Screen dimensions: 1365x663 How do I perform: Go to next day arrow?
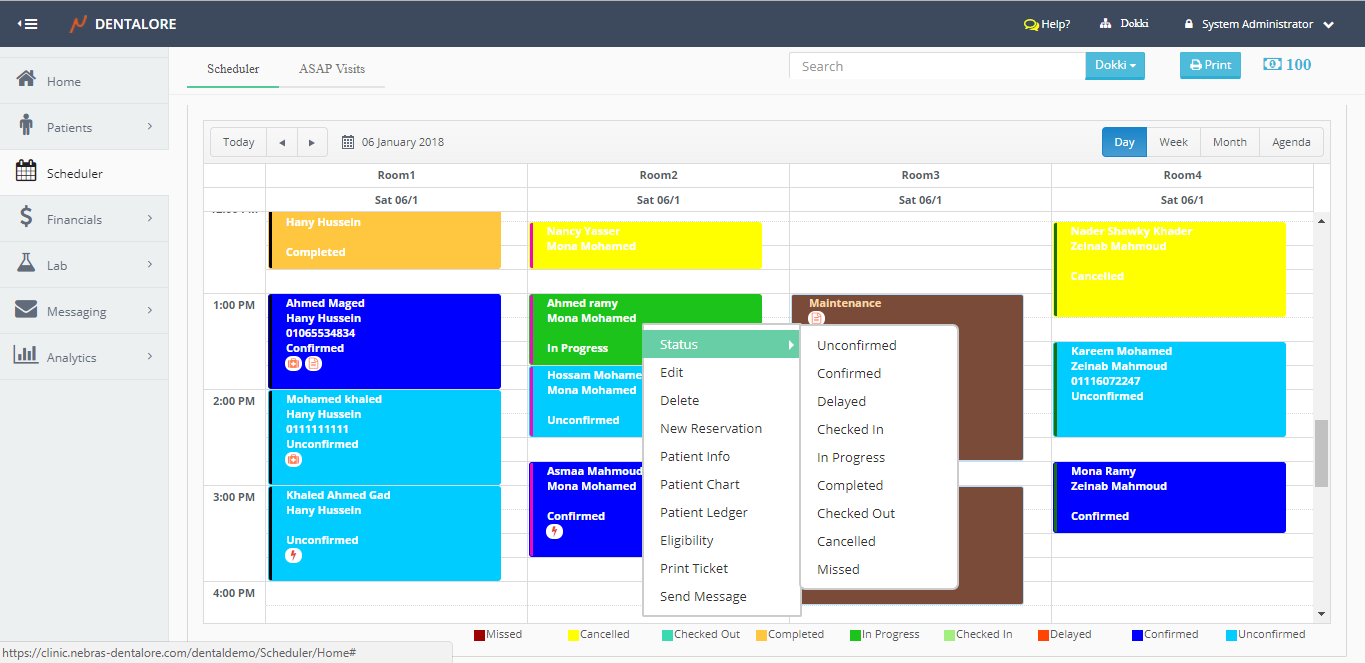312,142
